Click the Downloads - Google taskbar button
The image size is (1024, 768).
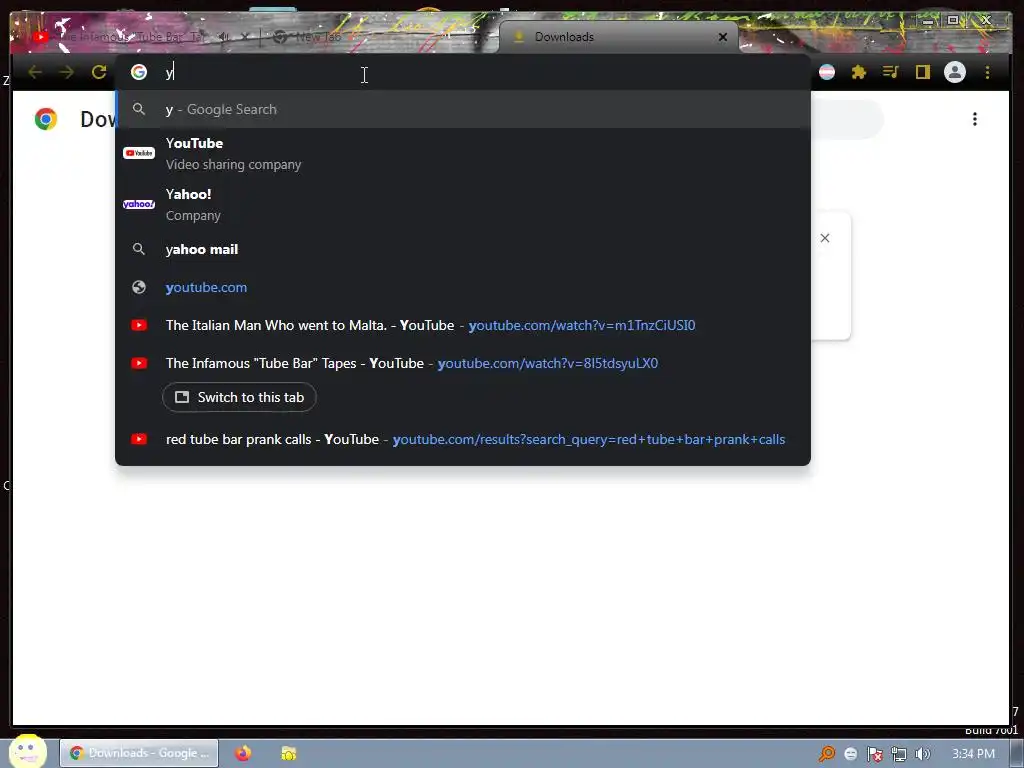click(x=139, y=753)
